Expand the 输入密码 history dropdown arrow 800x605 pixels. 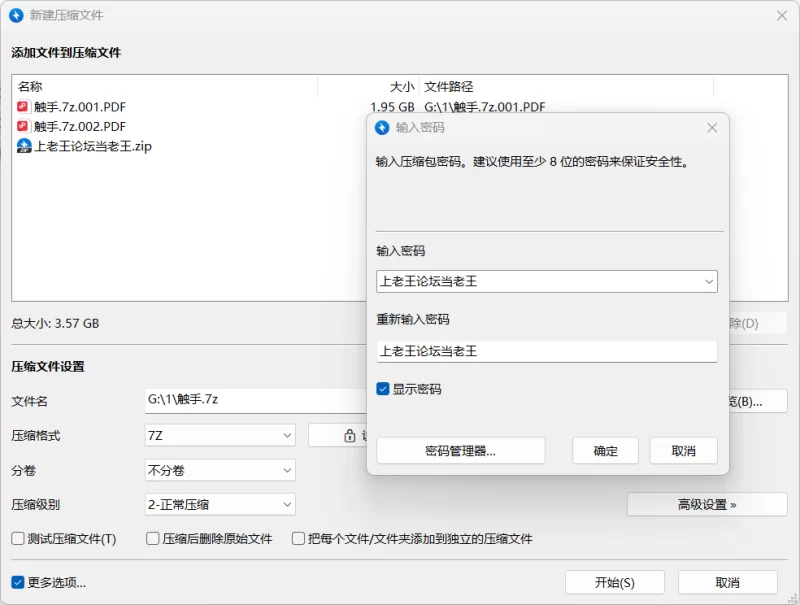click(x=709, y=282)
